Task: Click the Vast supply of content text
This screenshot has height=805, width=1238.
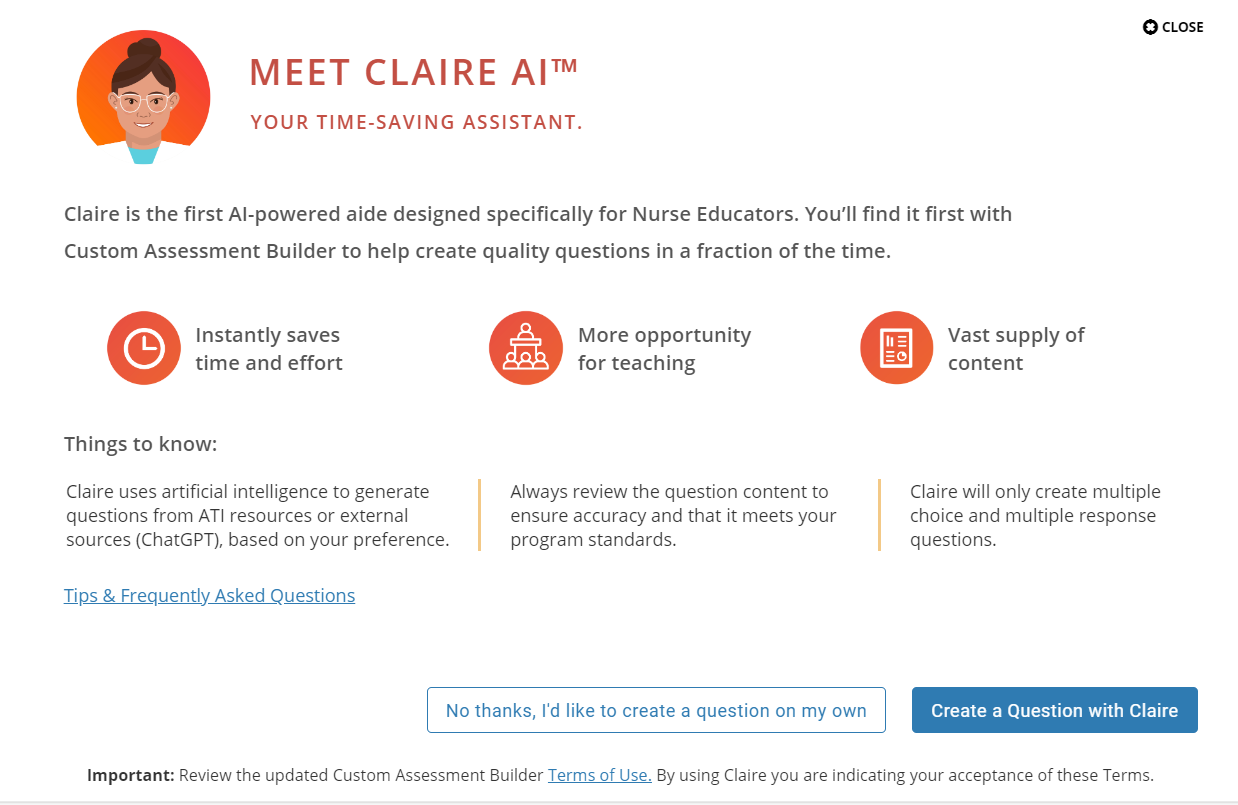Action: coord(1016,348)
